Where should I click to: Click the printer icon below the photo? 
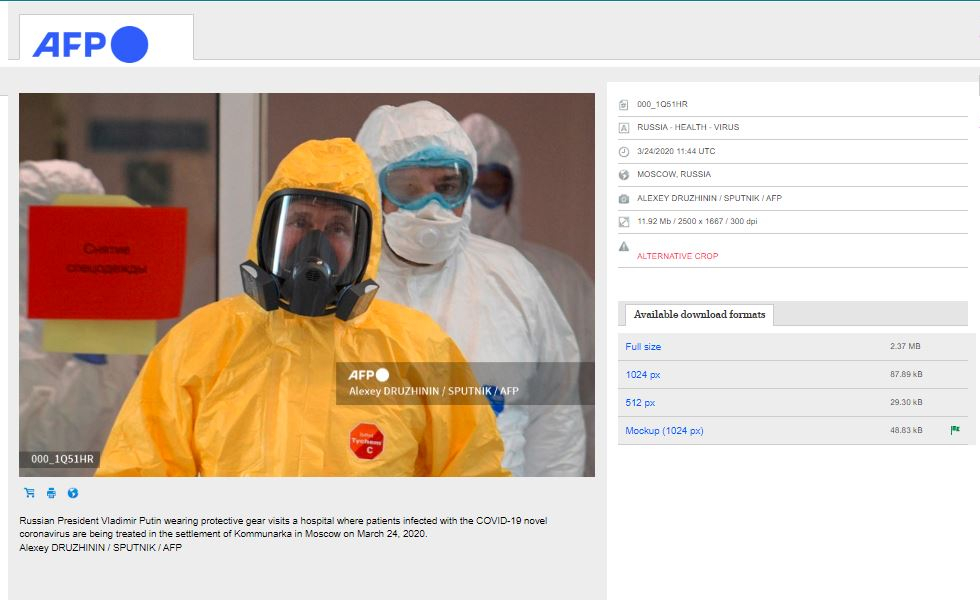tap(51, 493)
